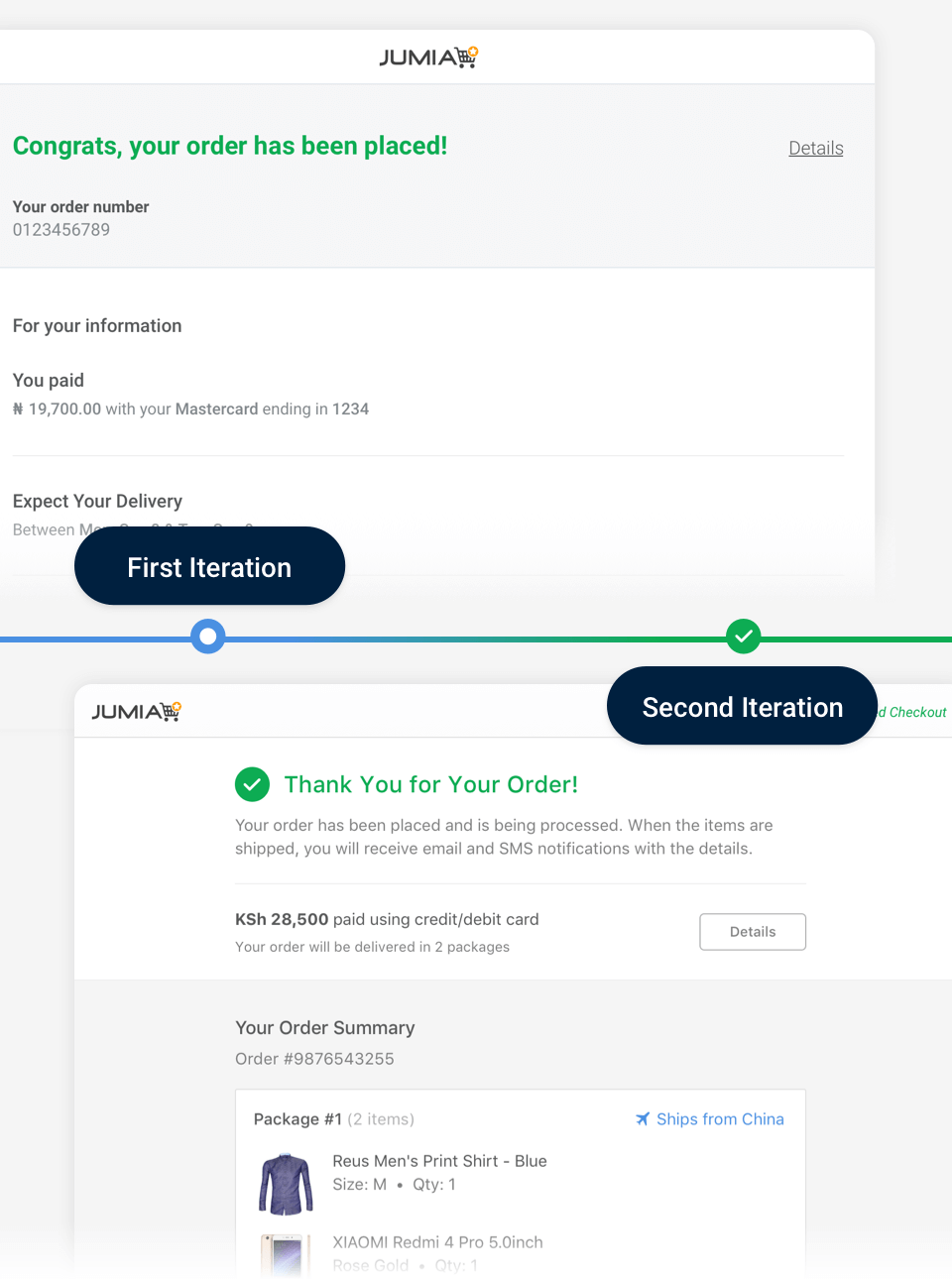This screenshot has height=1279, width=952.
Task: Open the Details link on the order confirmation
Action: pyautogui.click(x=815, y=147)
